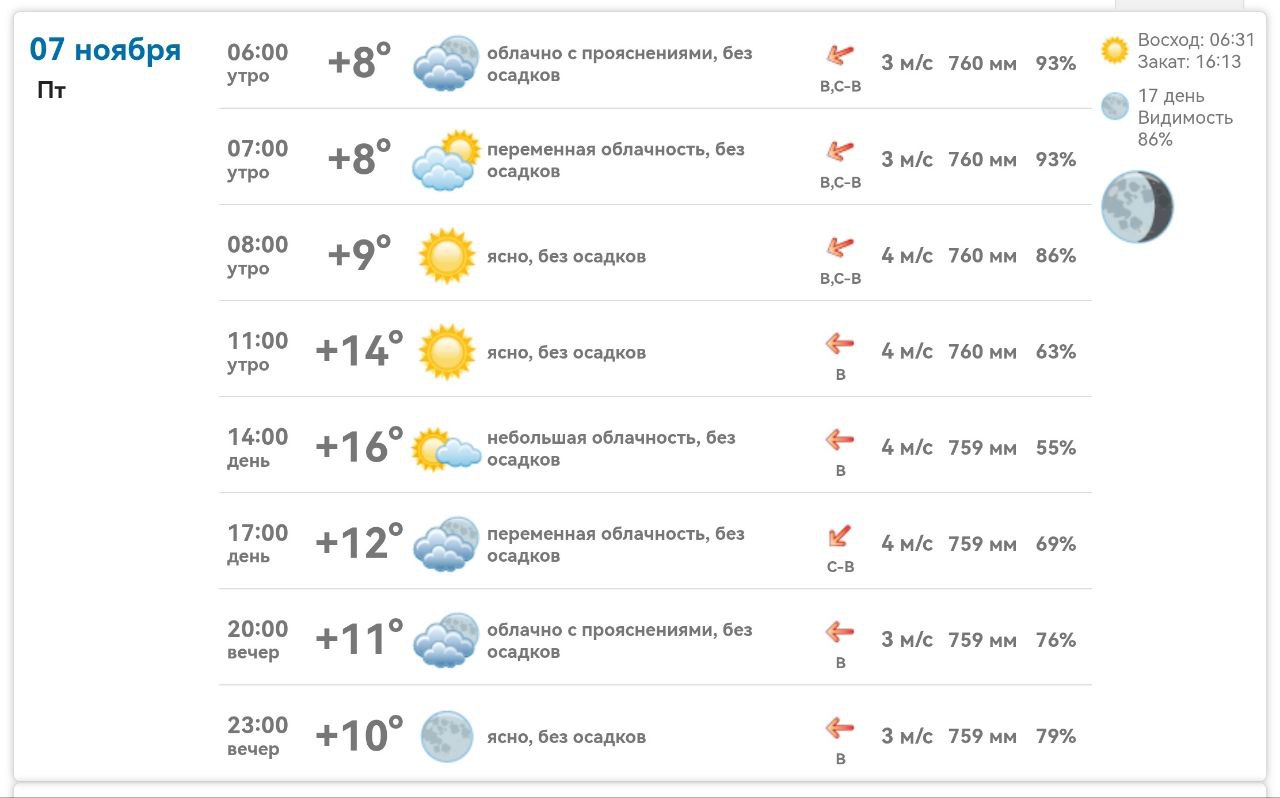Viewport: 1280px width, 798px height.
Task: Click the 4 м/с wind speed at 08:00
Action: pos(907,256)
